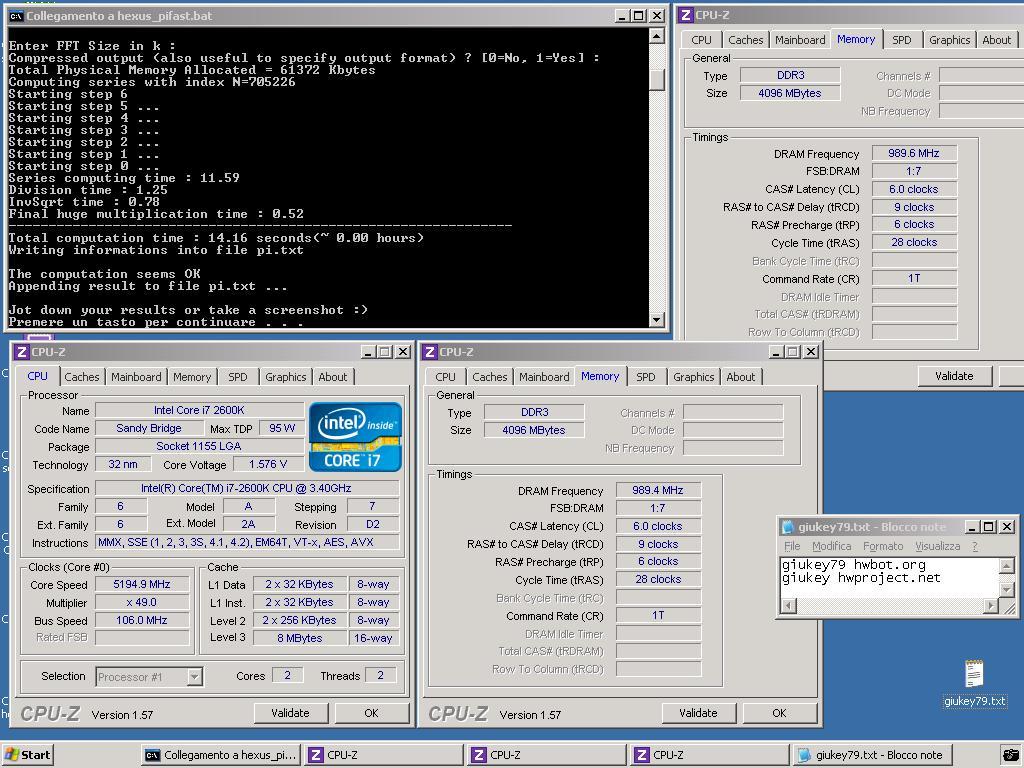Screen dimensions: 1024x768
Task: Click the Intel Core i7 logo badge
Action: pyautogui.click(x=355, y=437)
